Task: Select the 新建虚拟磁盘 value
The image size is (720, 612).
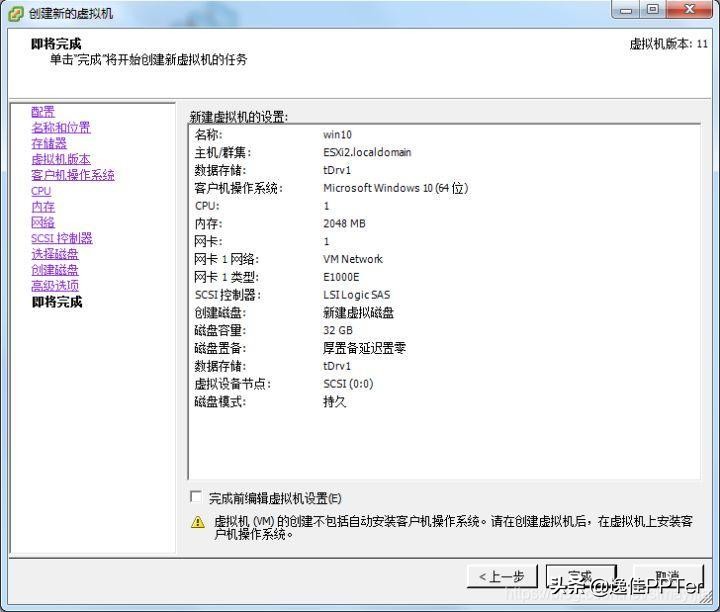Action: click(x=358, y=313)
